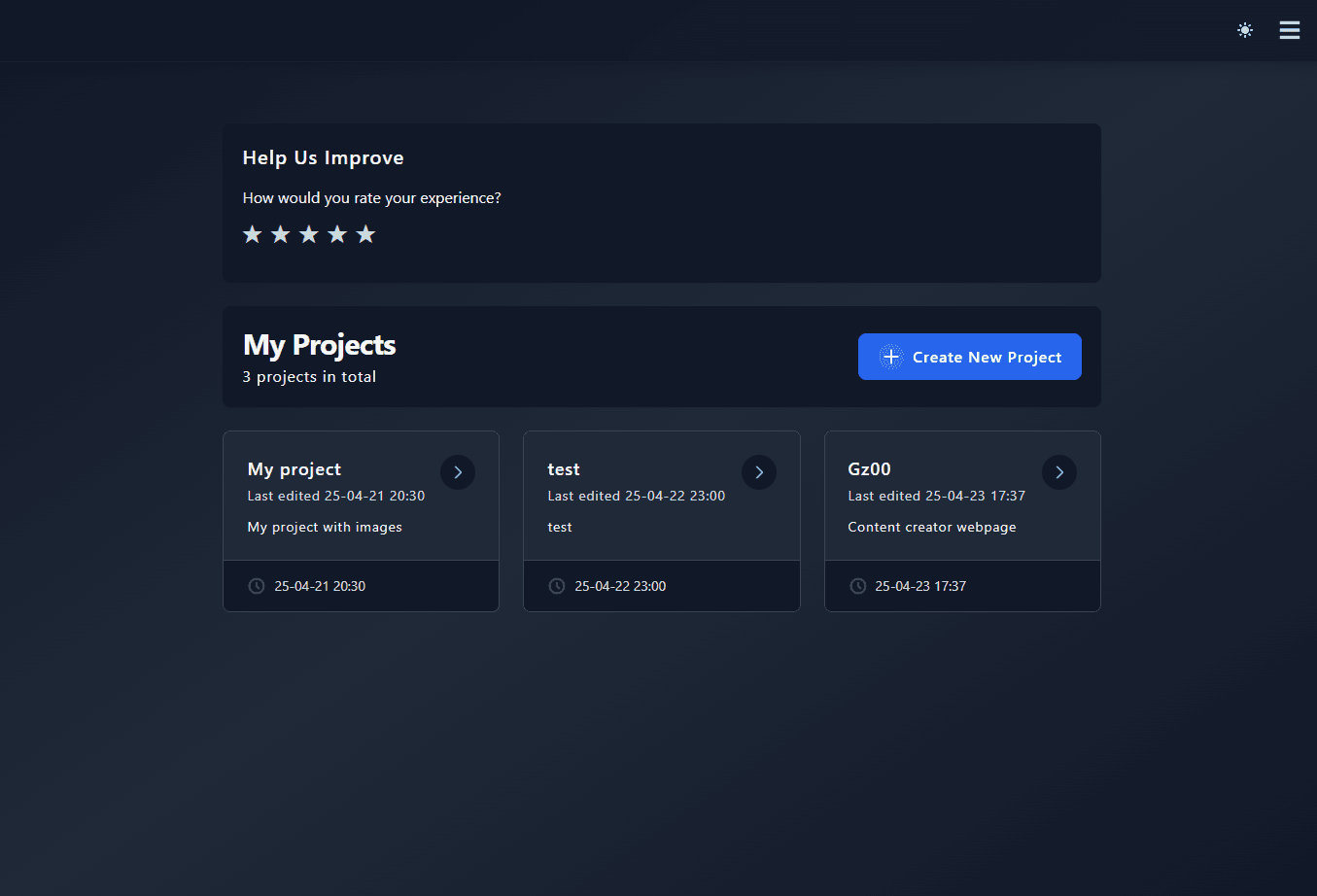The height and width of the screenshot is (896, 1317).
Task: Select the fifth star in the rating row
Action: coord(365,233)
